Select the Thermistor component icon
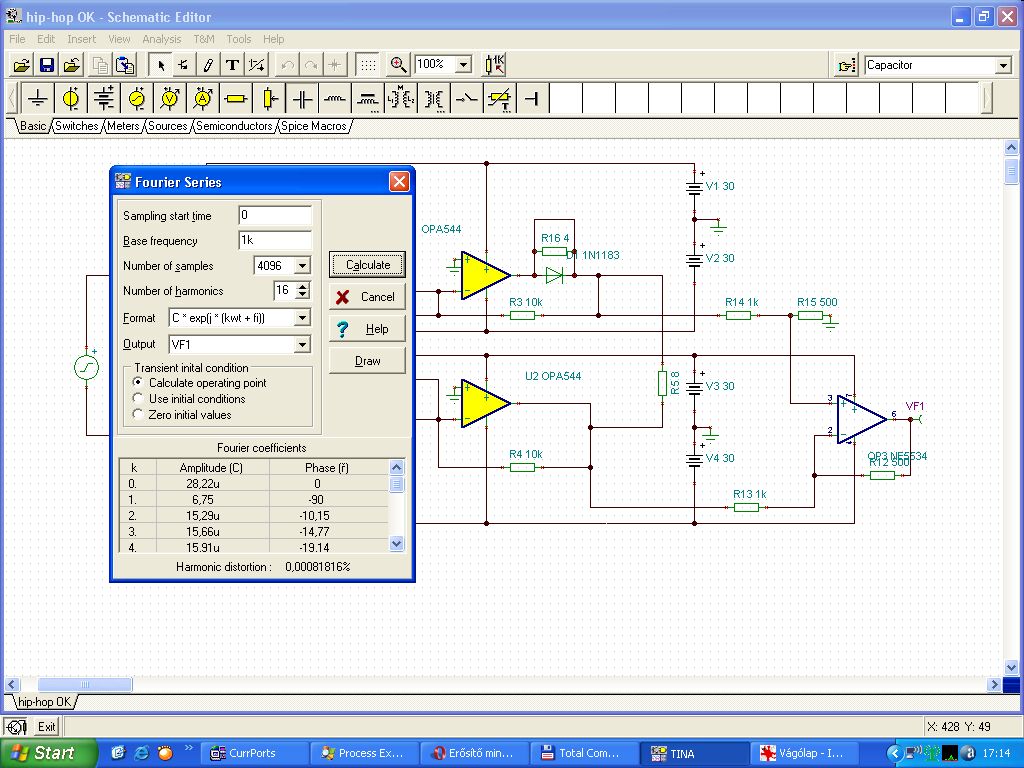Image resolution: width=1024 pixels, height=768 pixels. point(500,99)
